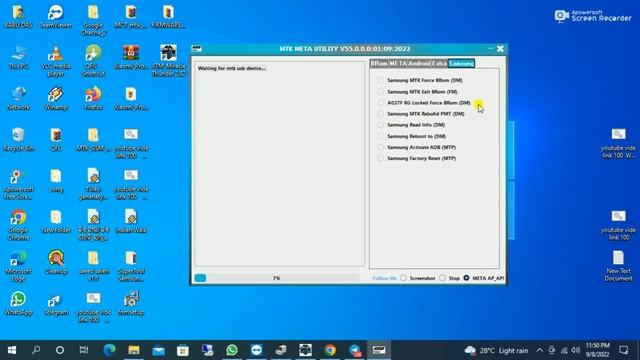
Task: Open the Google Chrome desktop shortcut
Action: point(18,225)
